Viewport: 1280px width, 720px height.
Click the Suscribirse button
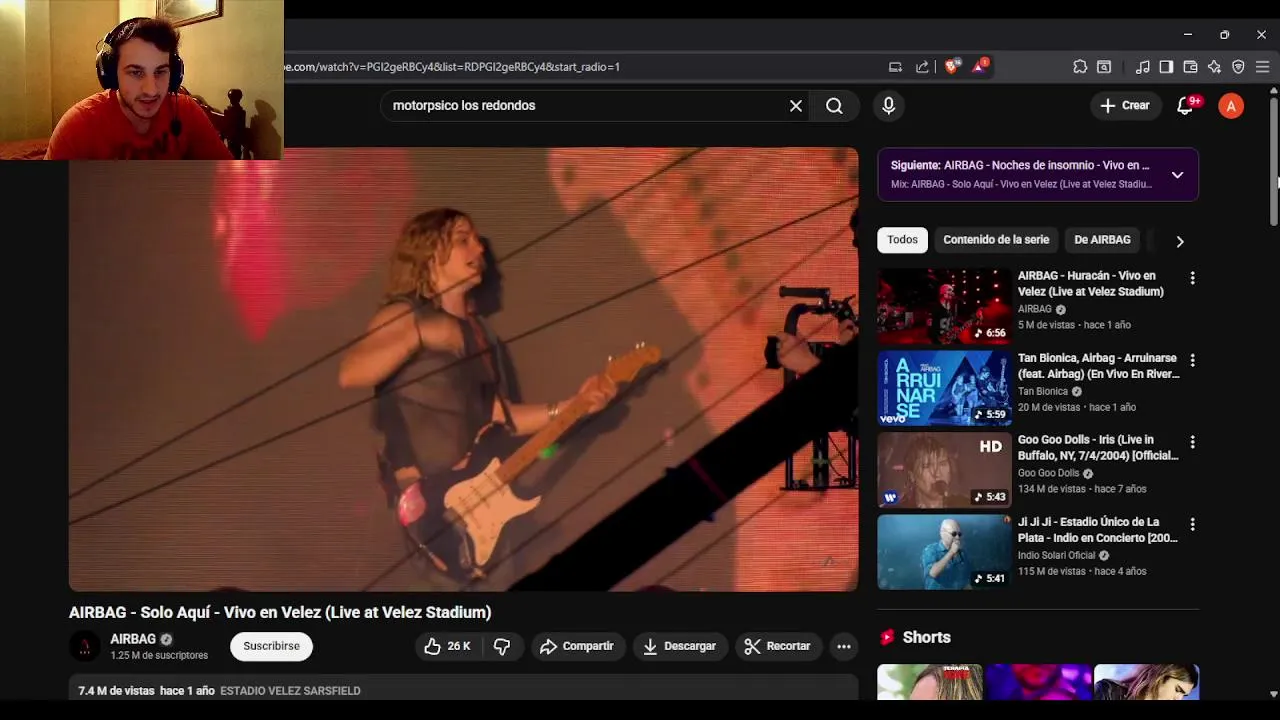[271, 647]
